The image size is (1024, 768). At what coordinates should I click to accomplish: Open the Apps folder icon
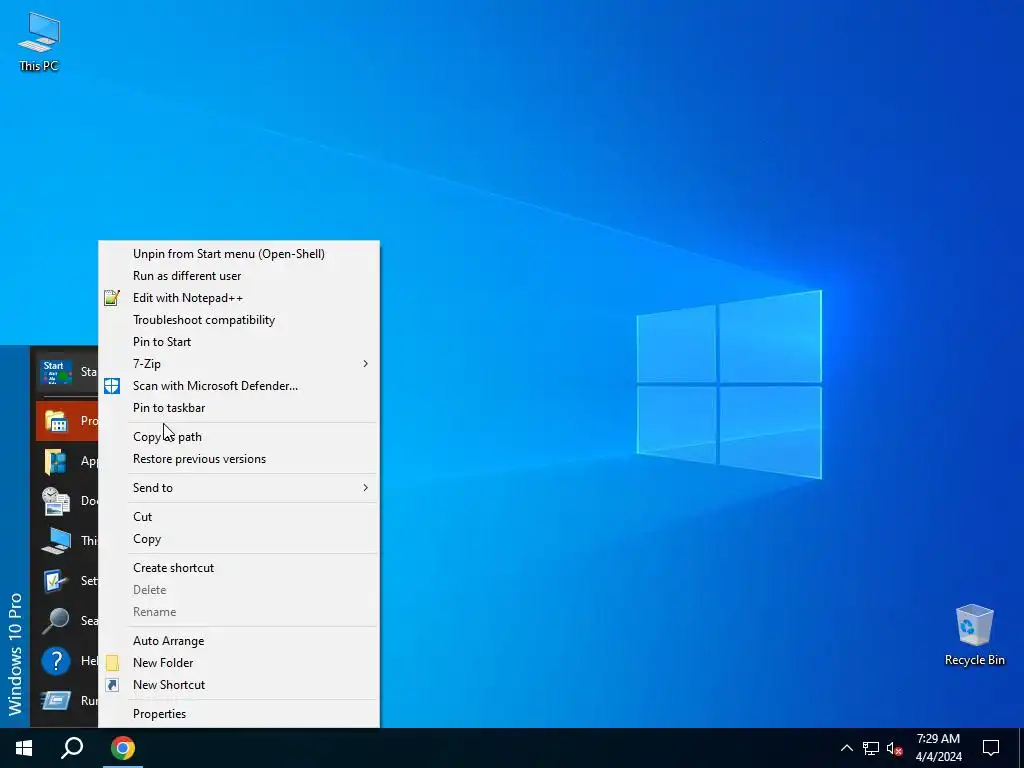pyautogui.click(x=56, y=461)
